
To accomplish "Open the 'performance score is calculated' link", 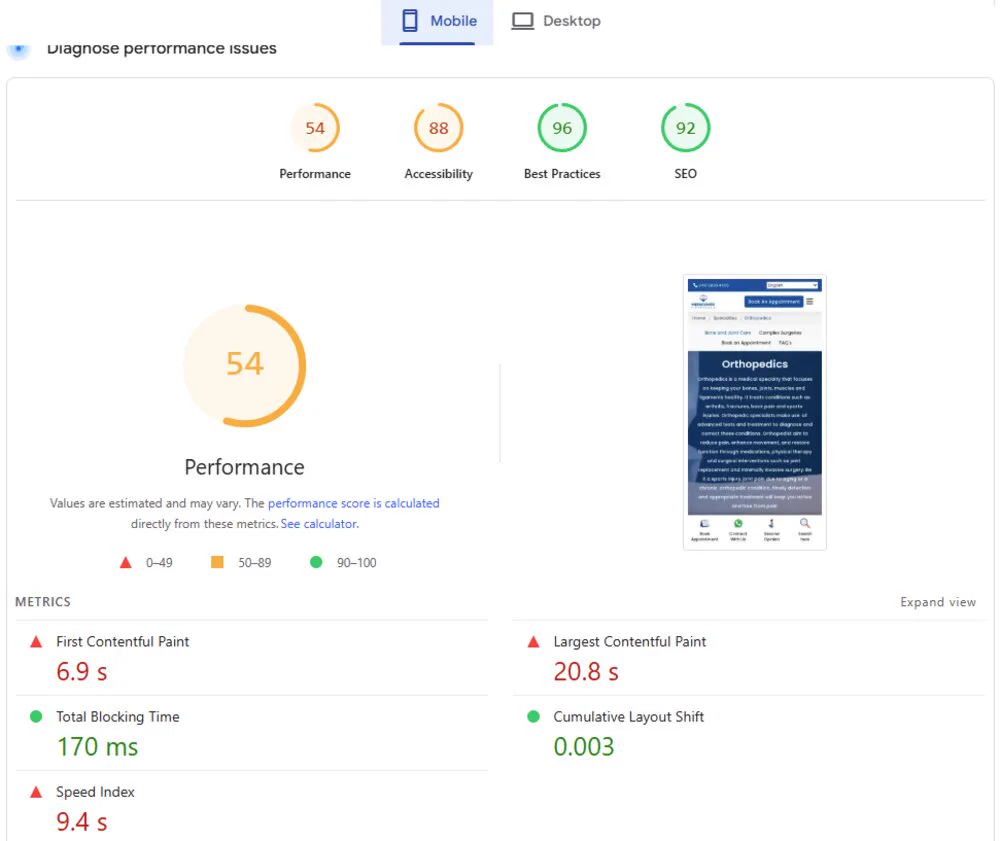I will coord(353,503).
